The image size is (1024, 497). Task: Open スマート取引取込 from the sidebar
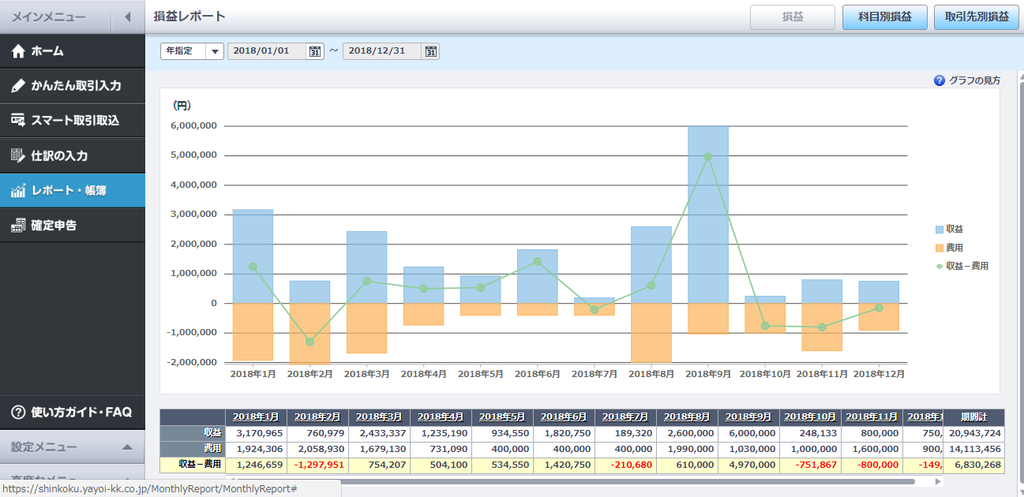(x=72, y=120)
